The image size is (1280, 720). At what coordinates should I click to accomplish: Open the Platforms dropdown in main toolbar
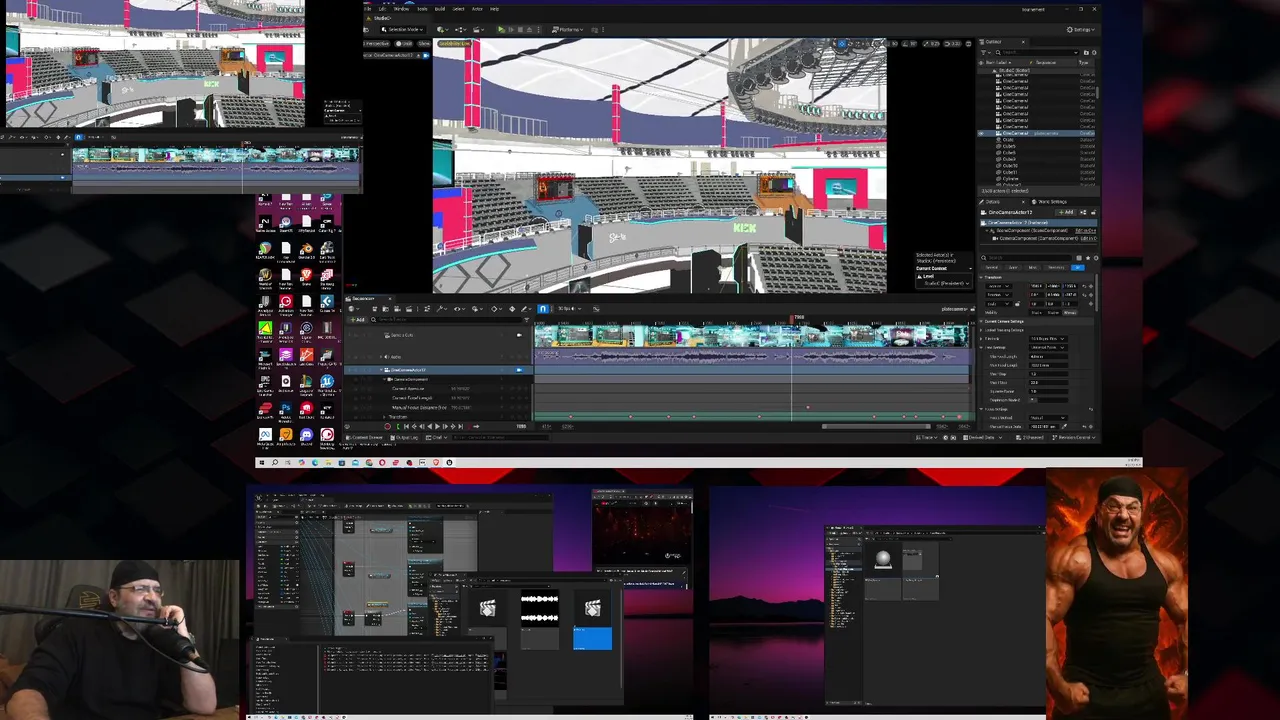[567, 30]
